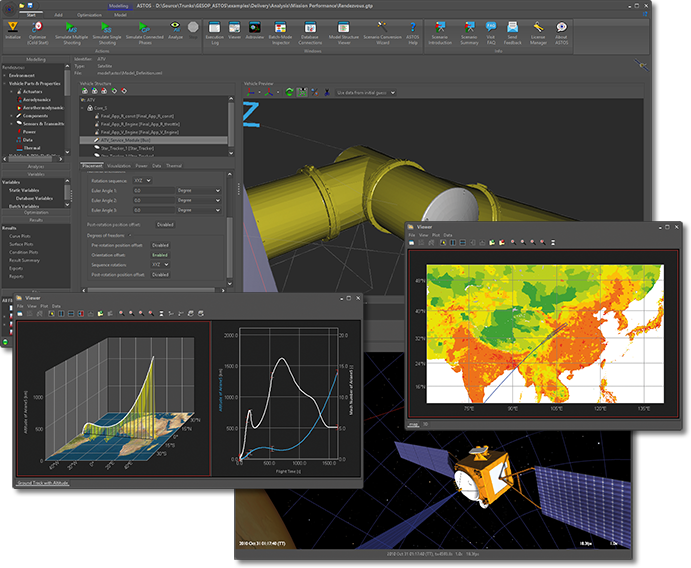Open the Sequence rotation XYZ dropdown

(160, 265)
